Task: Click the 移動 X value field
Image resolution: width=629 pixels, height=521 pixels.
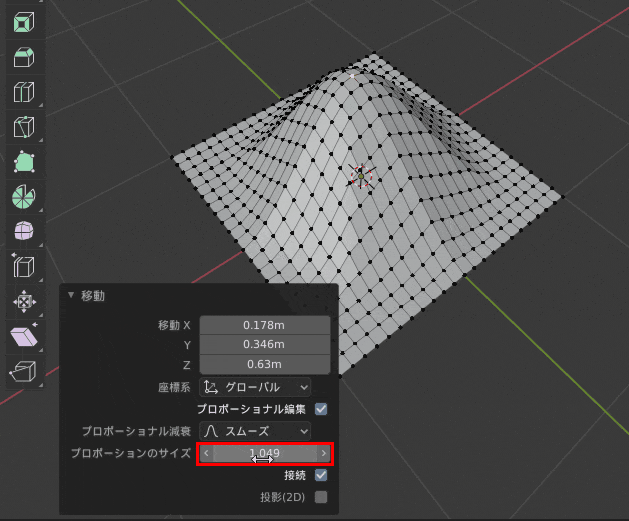Action: coord(265,325)
